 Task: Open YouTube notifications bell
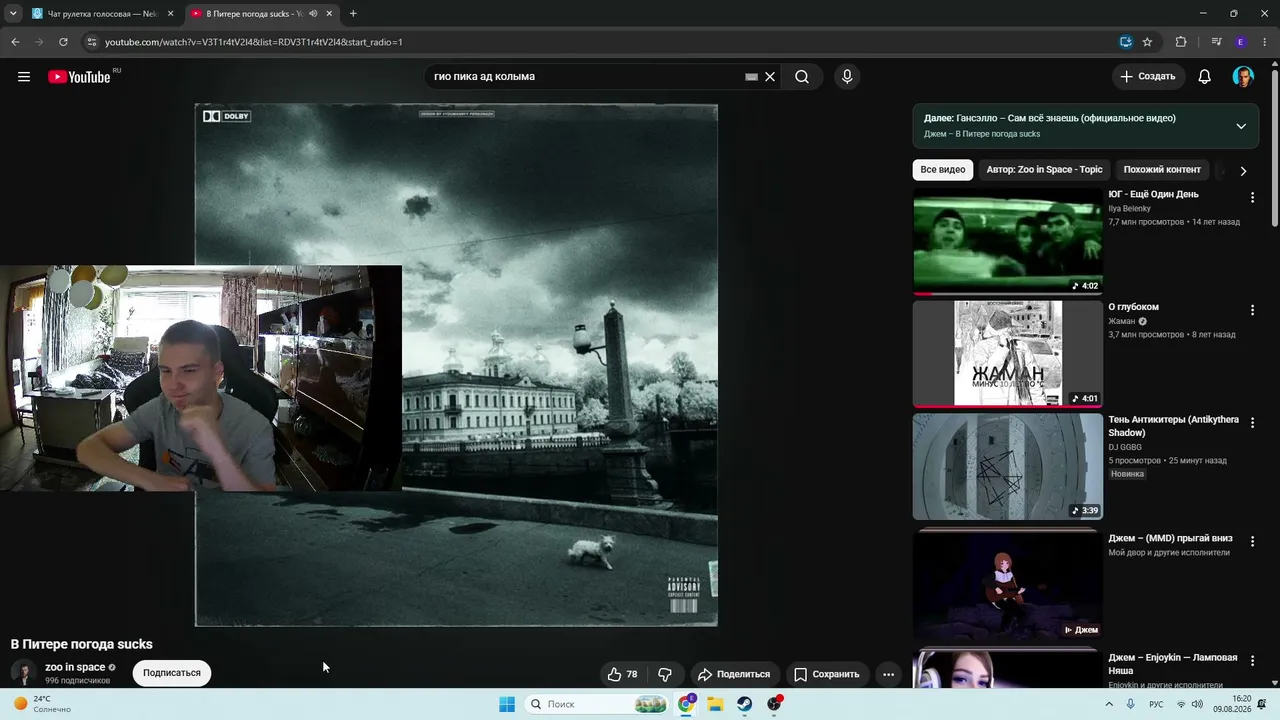pyautogui.click(x=1205, y=77)
